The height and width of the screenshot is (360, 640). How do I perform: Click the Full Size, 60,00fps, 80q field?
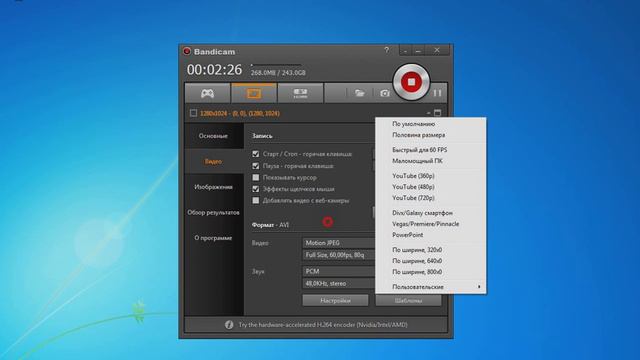pos(339,255)
